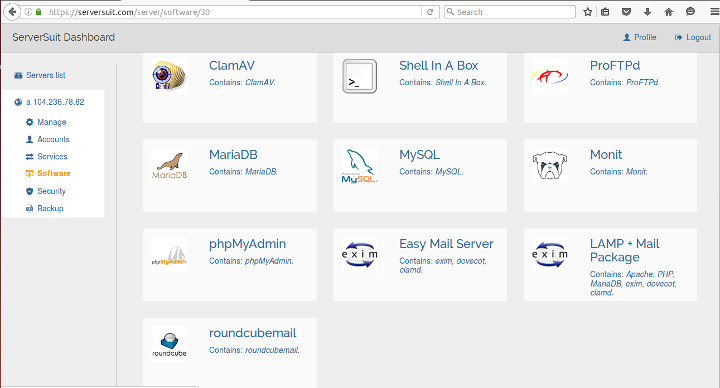Reload the page with the refresh icon
720x388 pixels.
(430, 12)
